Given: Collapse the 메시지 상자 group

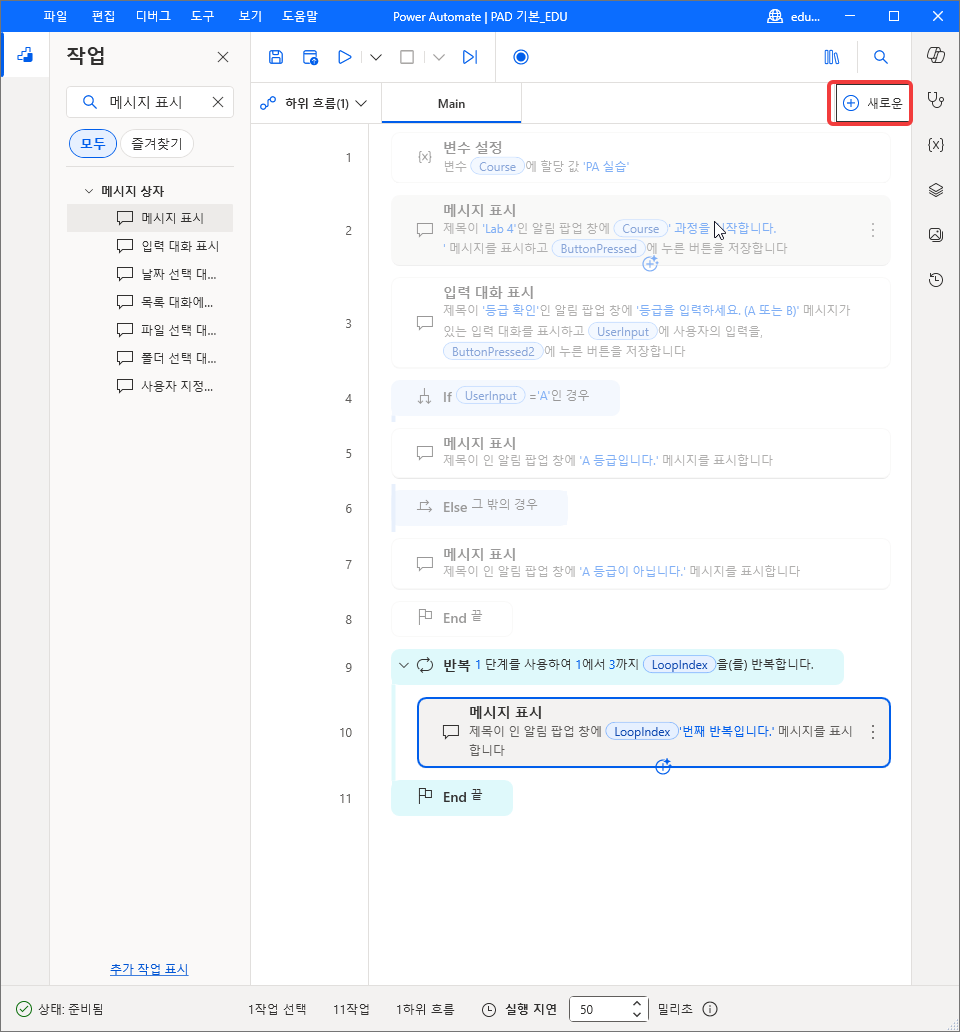Looking at the screenshot, I should pyautogui.click(x=89, y=191).
